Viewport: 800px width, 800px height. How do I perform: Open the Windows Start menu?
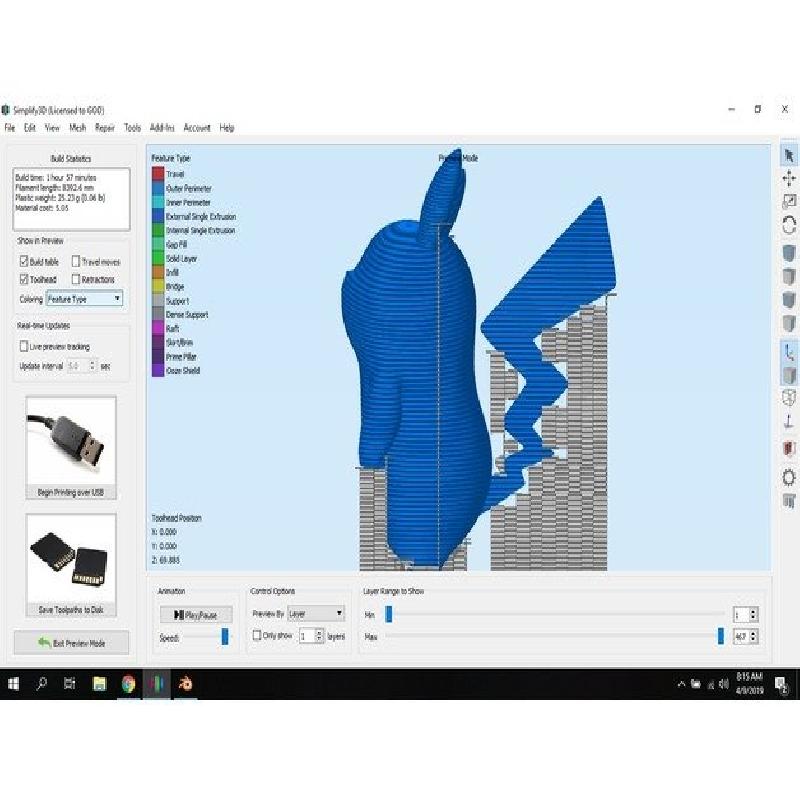click(13, 684)
